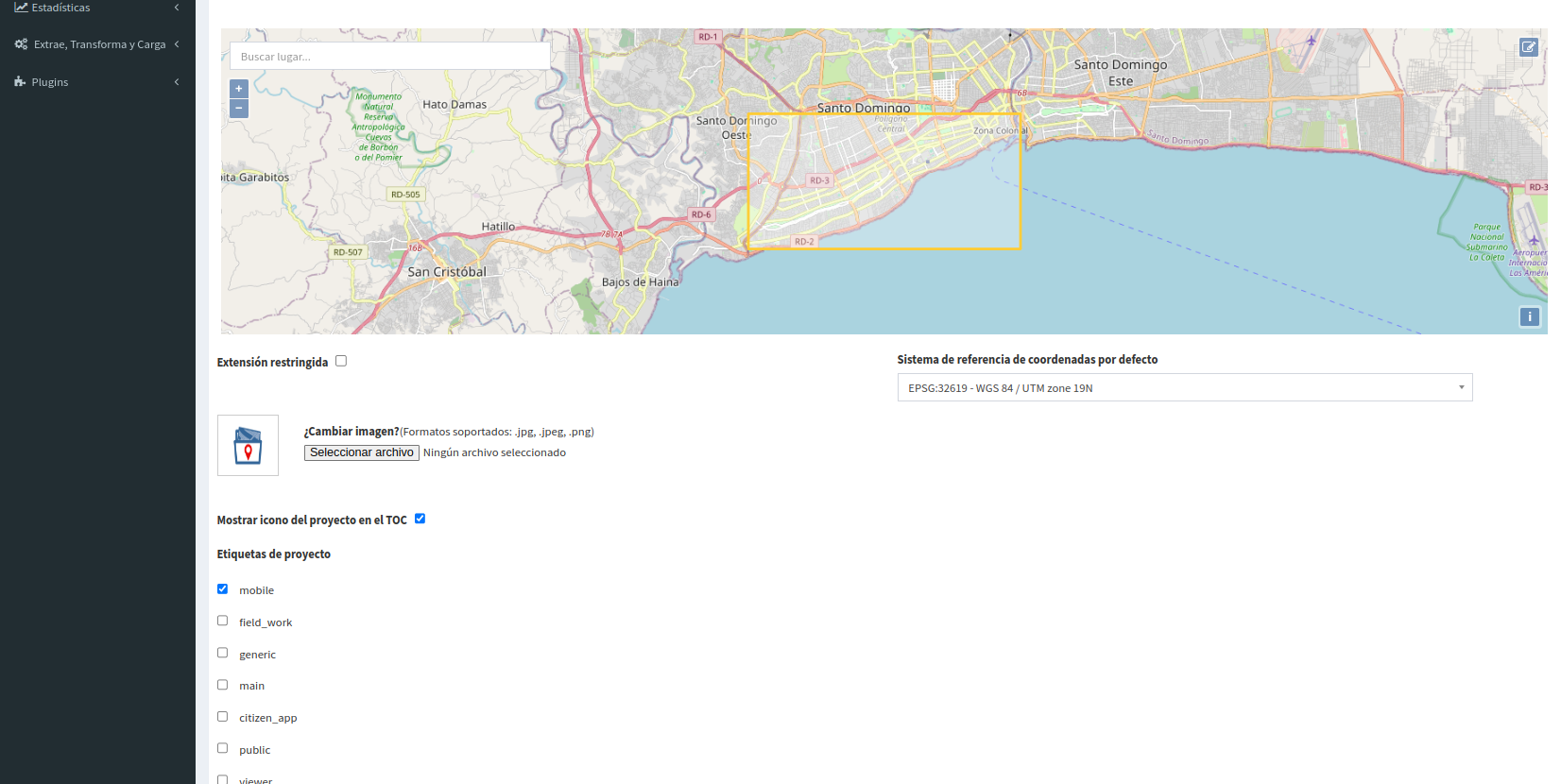
Task: Click the San Cristóbal label on map
Action: tap(447, 272)
